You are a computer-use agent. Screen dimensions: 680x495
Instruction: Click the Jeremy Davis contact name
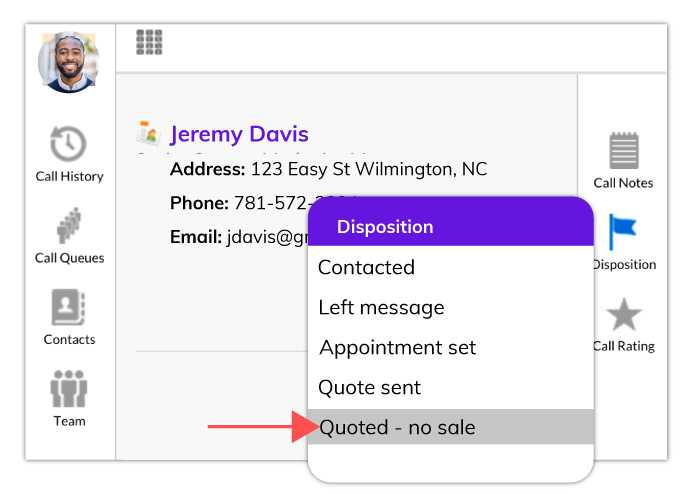[239, 134]
